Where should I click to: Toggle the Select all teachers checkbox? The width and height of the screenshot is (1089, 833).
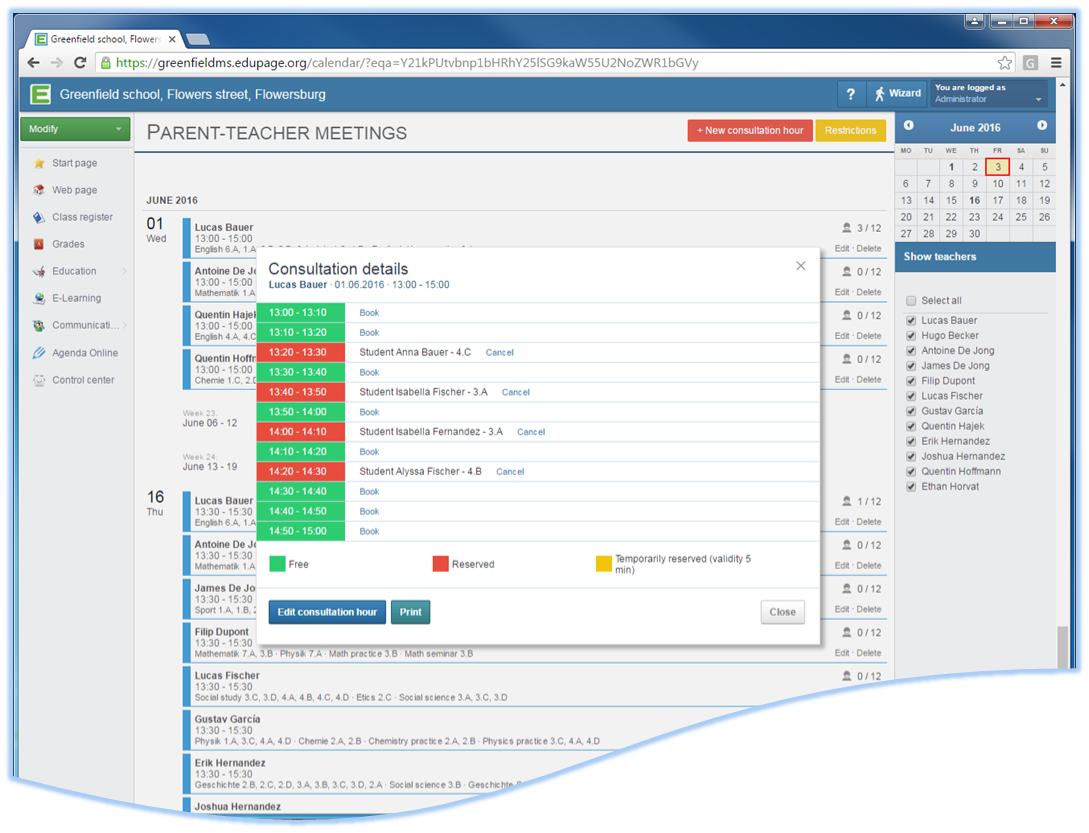911,301
